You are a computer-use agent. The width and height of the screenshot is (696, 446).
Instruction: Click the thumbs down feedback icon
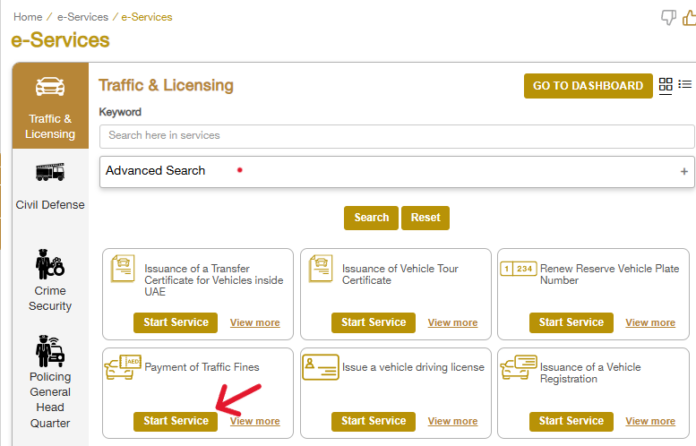click(x=668, y=18)
